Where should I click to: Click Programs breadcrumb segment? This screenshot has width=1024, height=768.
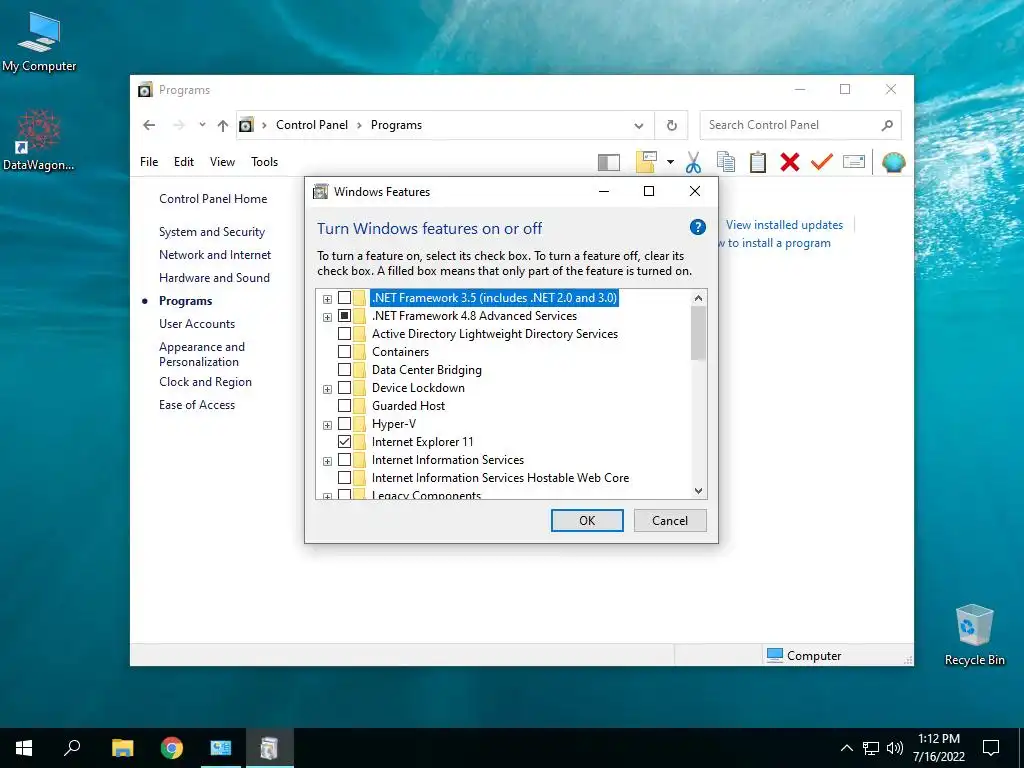[396, 125]
